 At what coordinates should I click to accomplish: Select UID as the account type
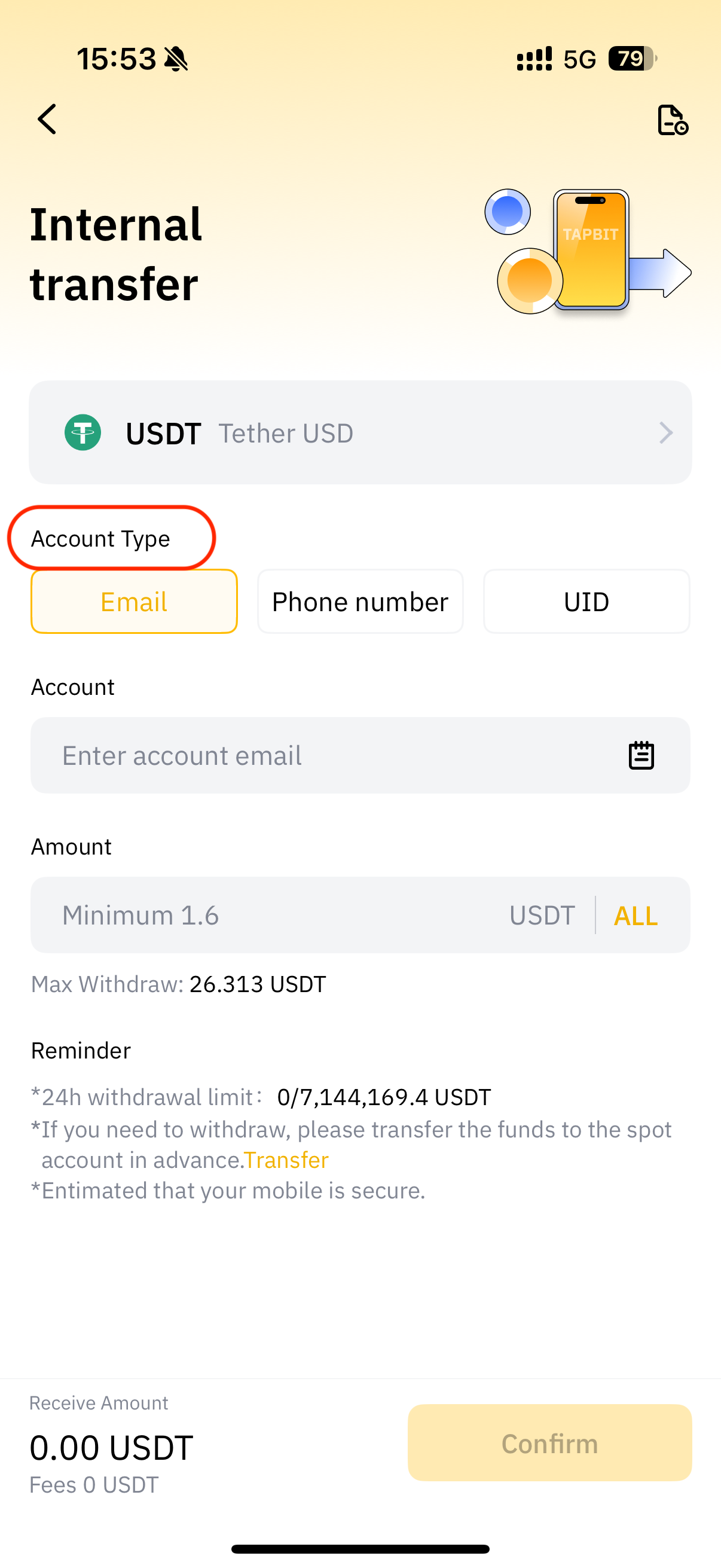[x=586, y=601]
